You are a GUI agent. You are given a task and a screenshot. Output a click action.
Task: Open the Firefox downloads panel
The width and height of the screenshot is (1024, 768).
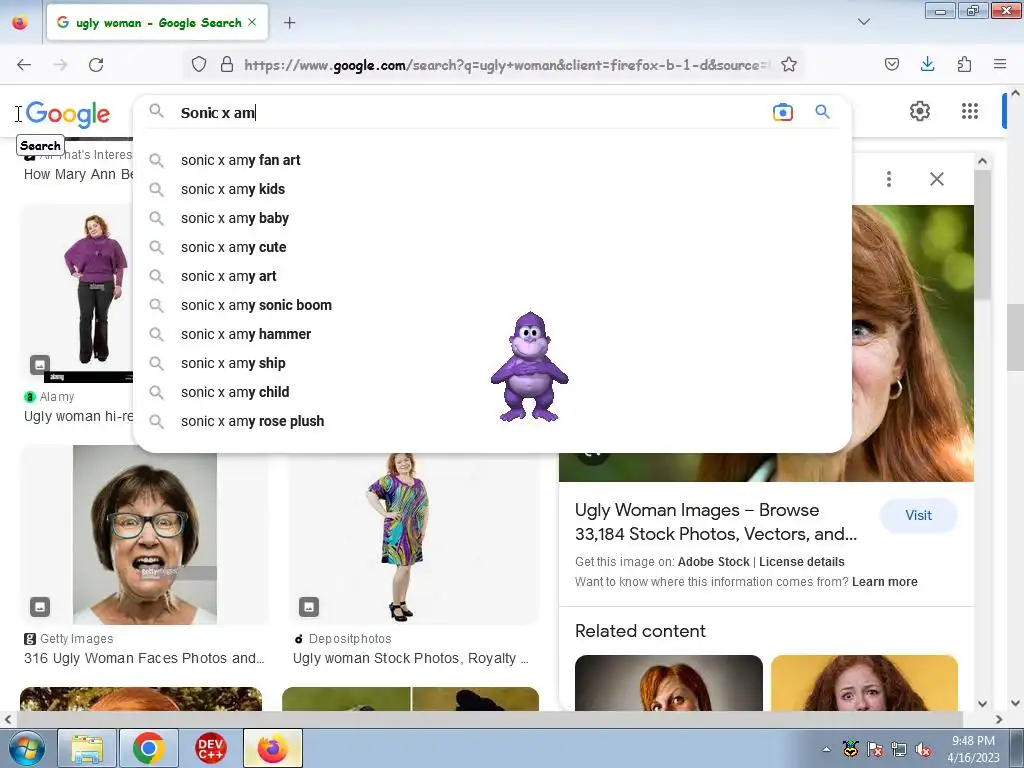(x=927, y=64)
